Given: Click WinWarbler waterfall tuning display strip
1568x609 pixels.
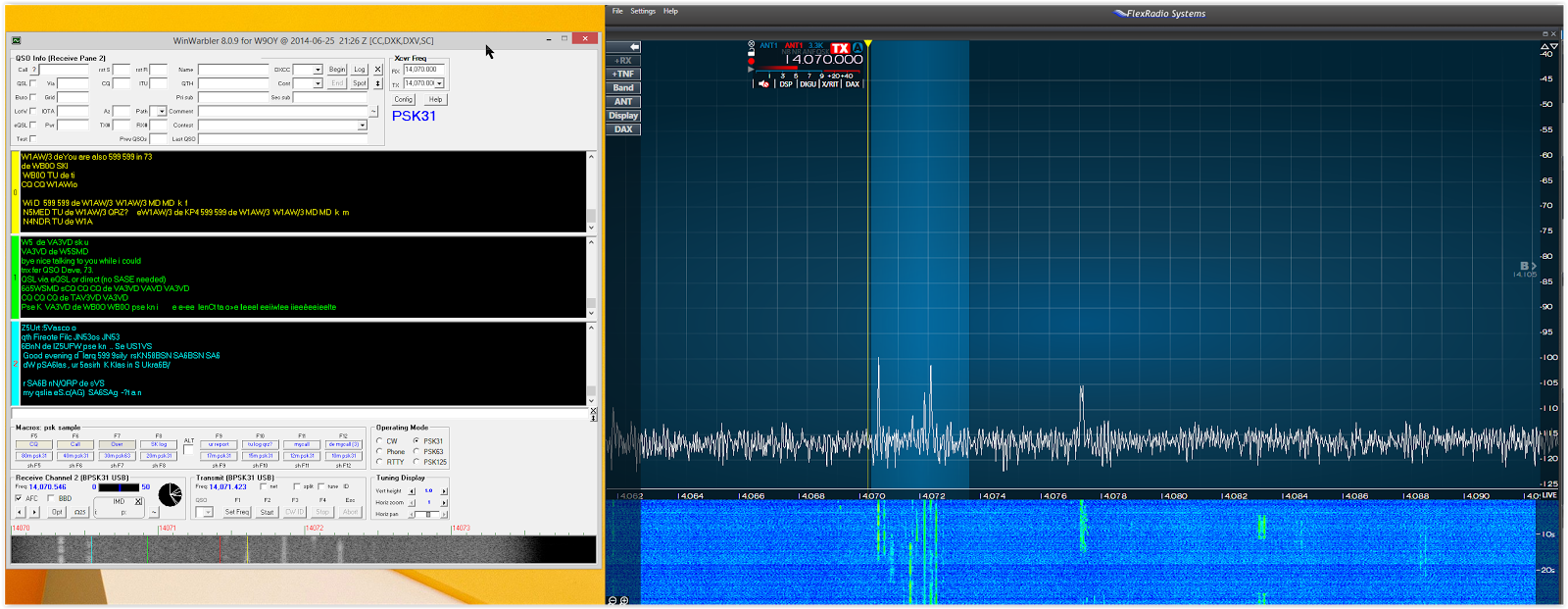Looking at the screenshot, I should 304,549.
